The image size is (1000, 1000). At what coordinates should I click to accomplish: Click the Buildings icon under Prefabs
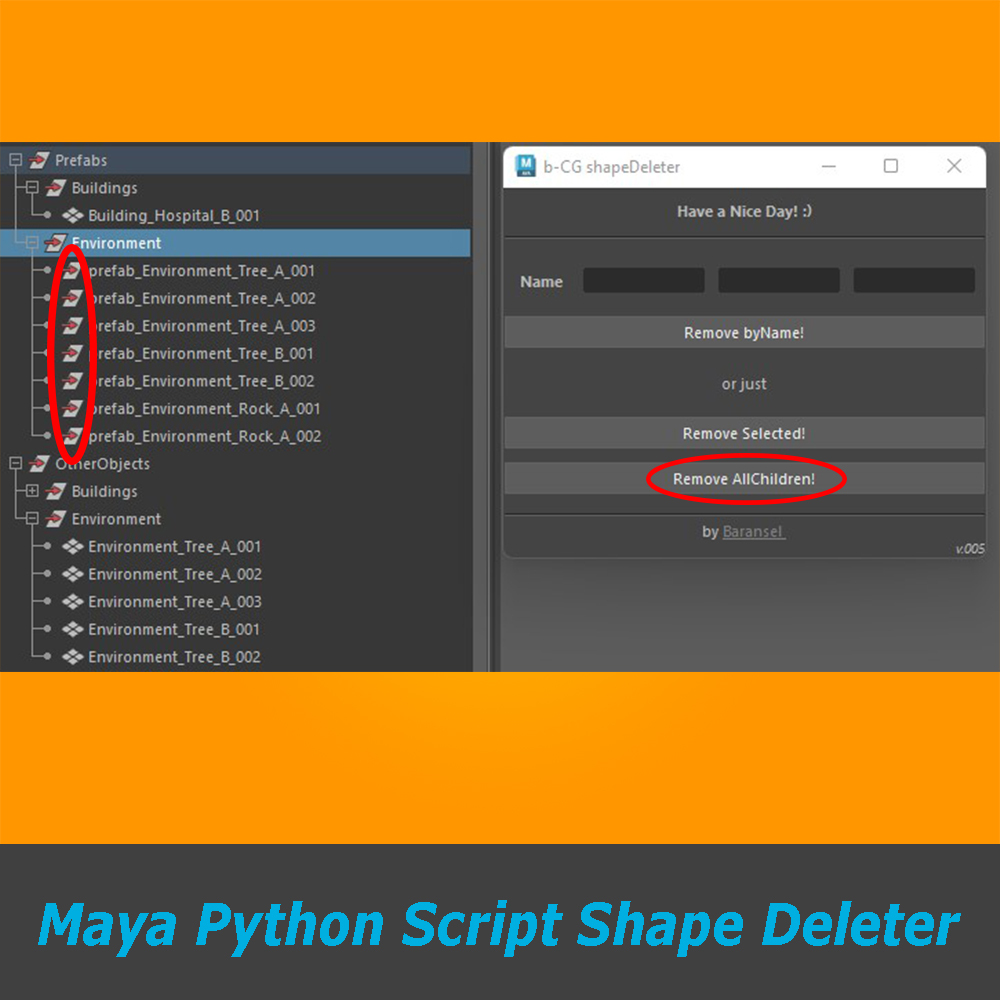pyautogui.click(x=55, y=188)
